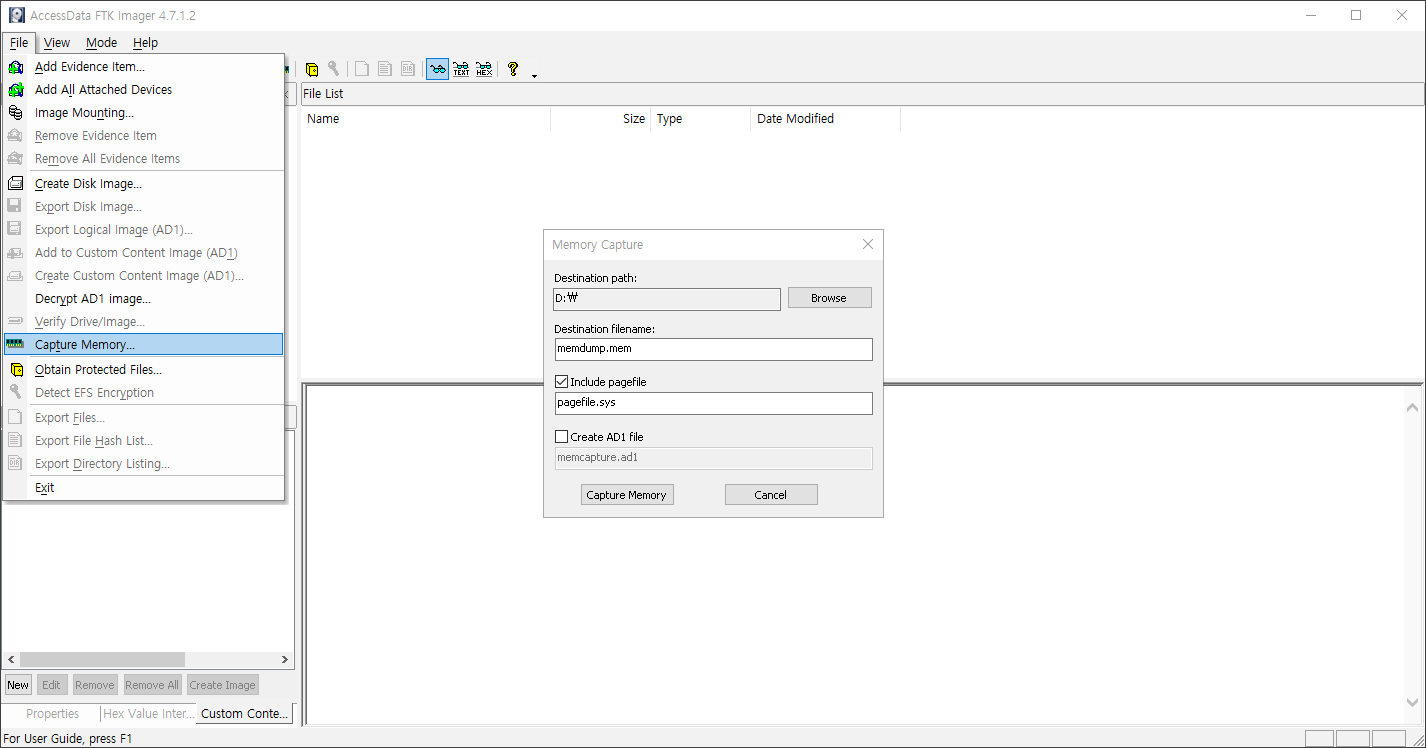Select Export Disk Image menu entry
Viewport: 1426px width, 748px height.
pos(144,207)
